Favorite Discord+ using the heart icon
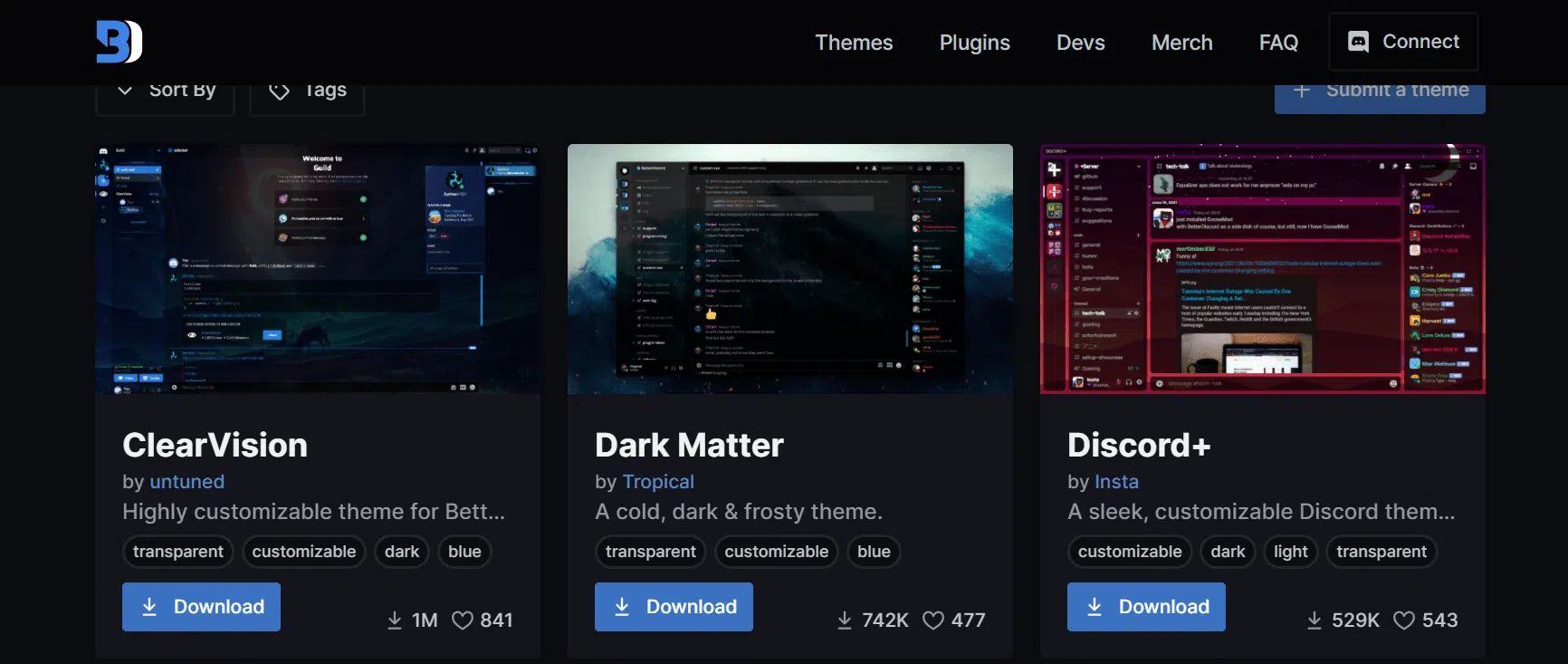1568x664 pixels. point(1403,621)
